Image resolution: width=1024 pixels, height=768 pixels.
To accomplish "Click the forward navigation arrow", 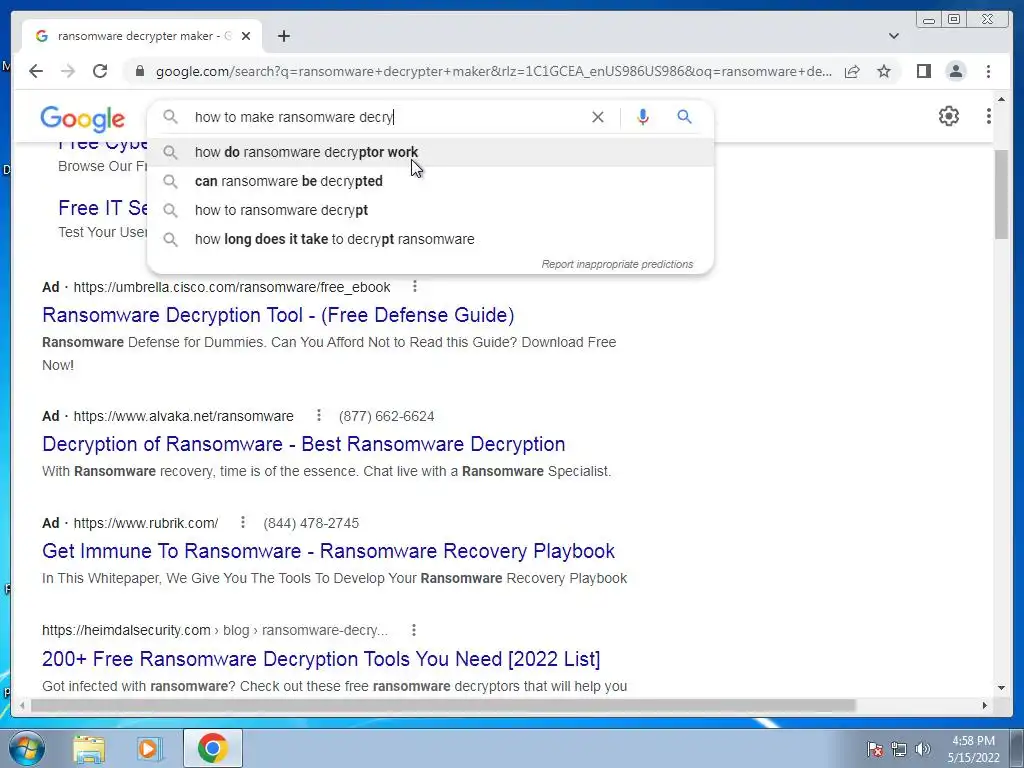I will click(68, 71).
